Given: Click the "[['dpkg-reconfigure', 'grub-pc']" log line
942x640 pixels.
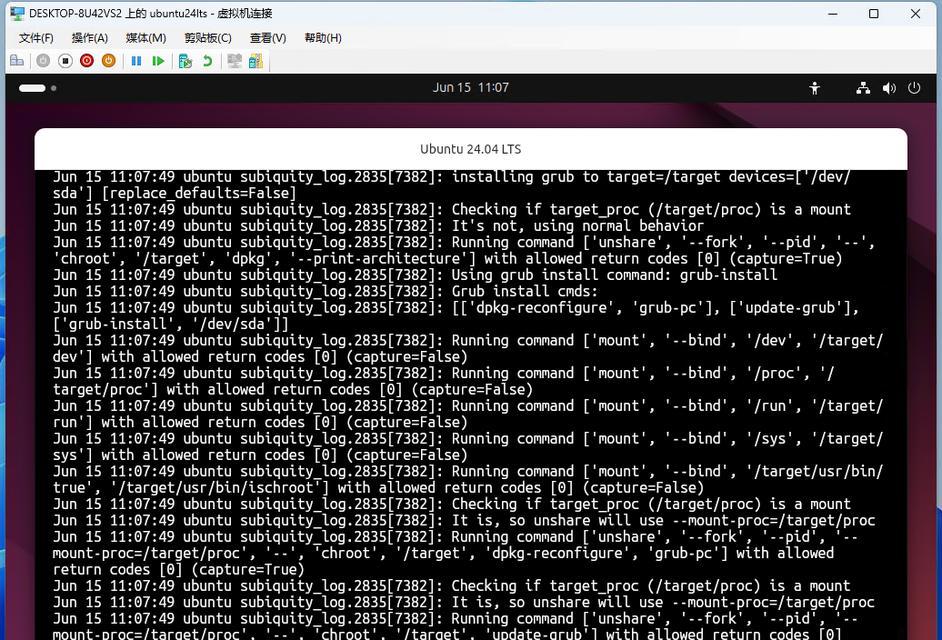Looking at the screenshot, I should pos(456,308).
